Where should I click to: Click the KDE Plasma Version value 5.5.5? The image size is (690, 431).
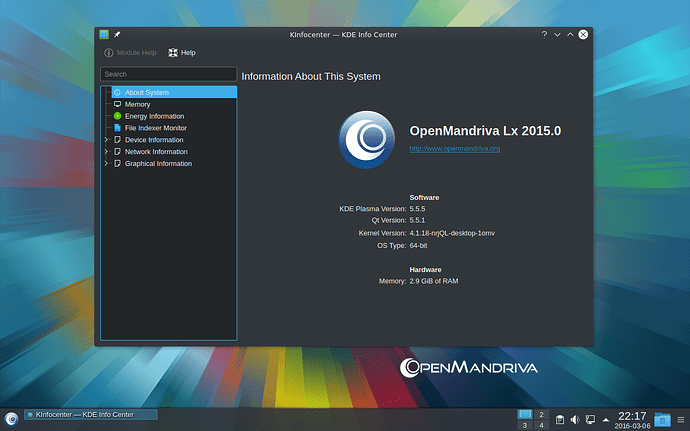point(417,209)
